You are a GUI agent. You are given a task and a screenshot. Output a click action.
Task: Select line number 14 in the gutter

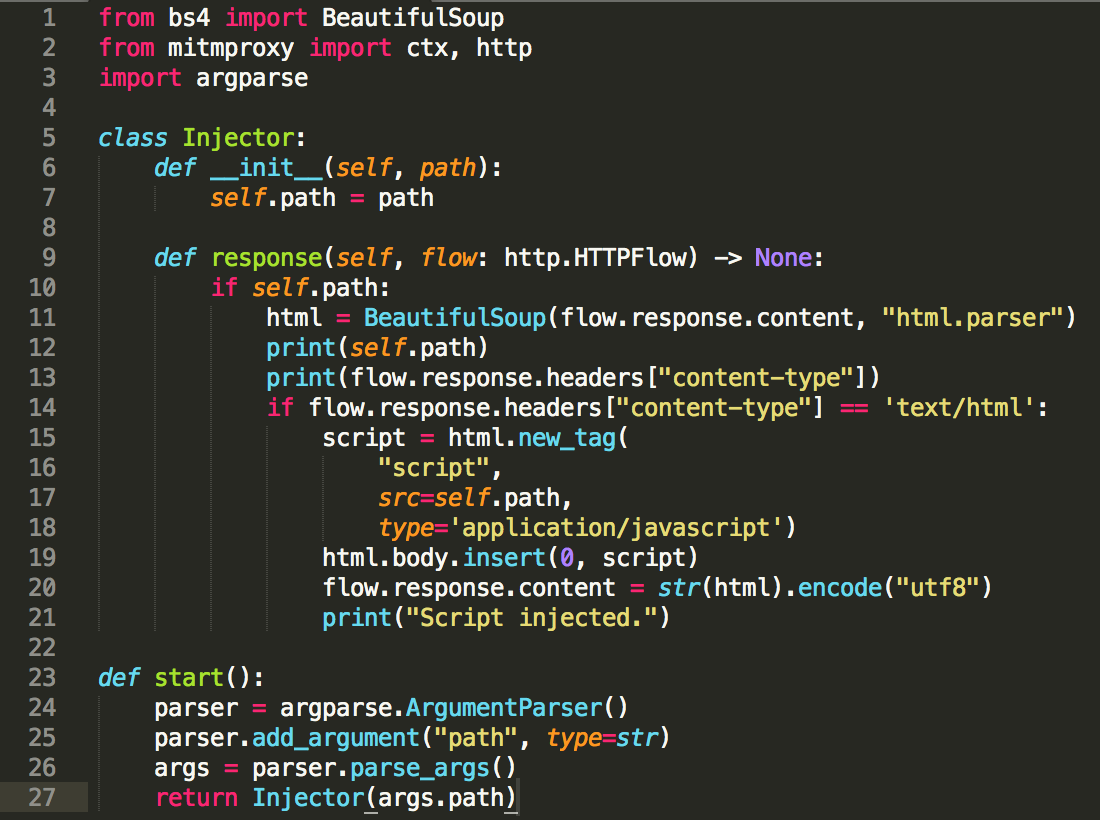43,408
